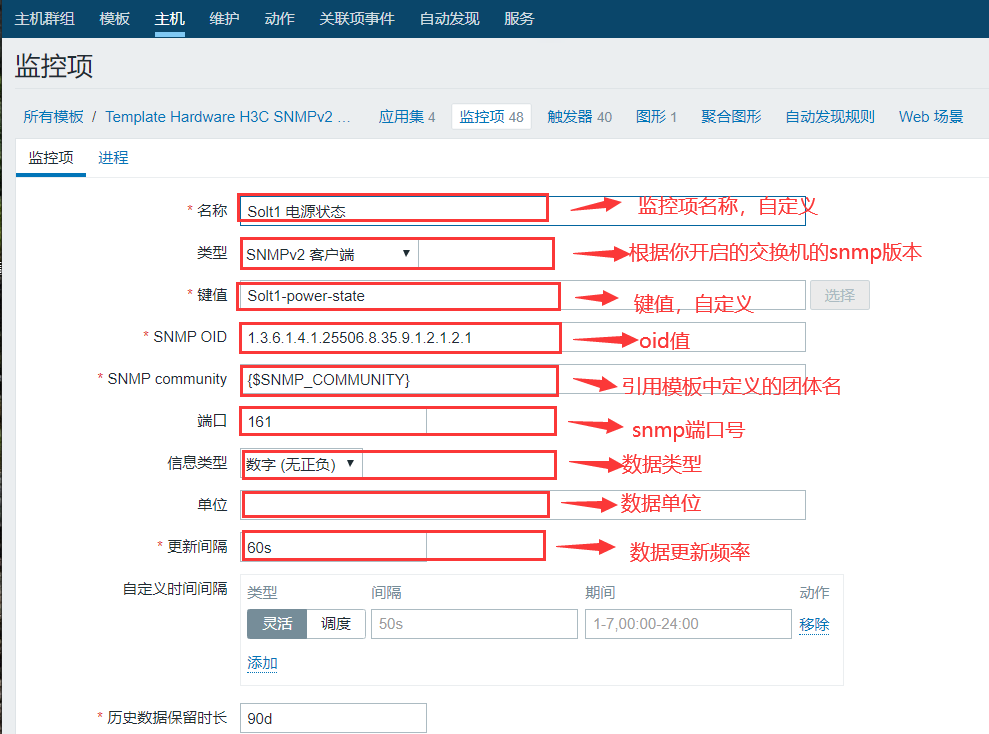This screenshot has width=989, height=734.
Task: Open the 关联项事件 menu item
Action: click(357, 19)
